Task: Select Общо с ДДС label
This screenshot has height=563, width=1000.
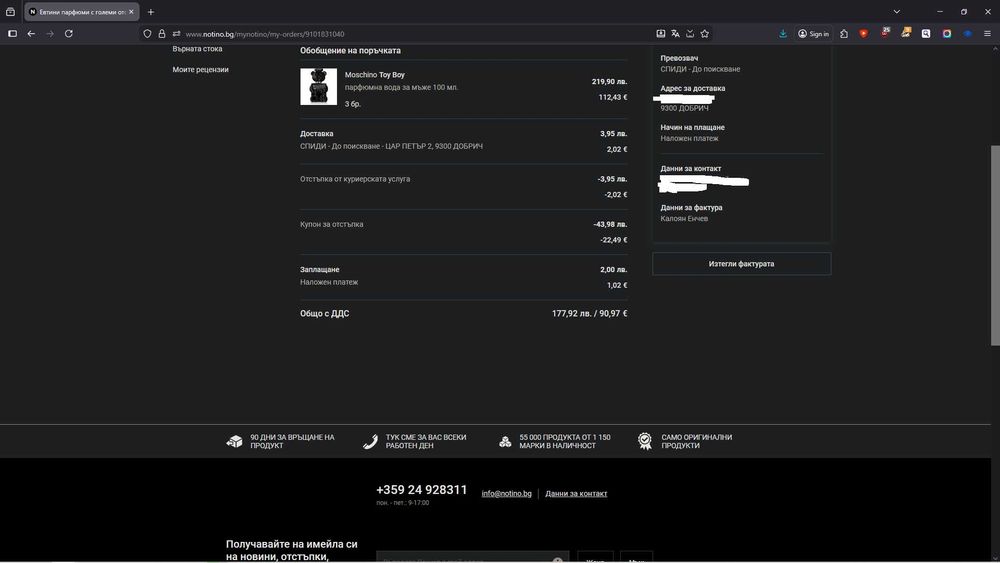Action: pyautogui.click(x=325, y=314)
